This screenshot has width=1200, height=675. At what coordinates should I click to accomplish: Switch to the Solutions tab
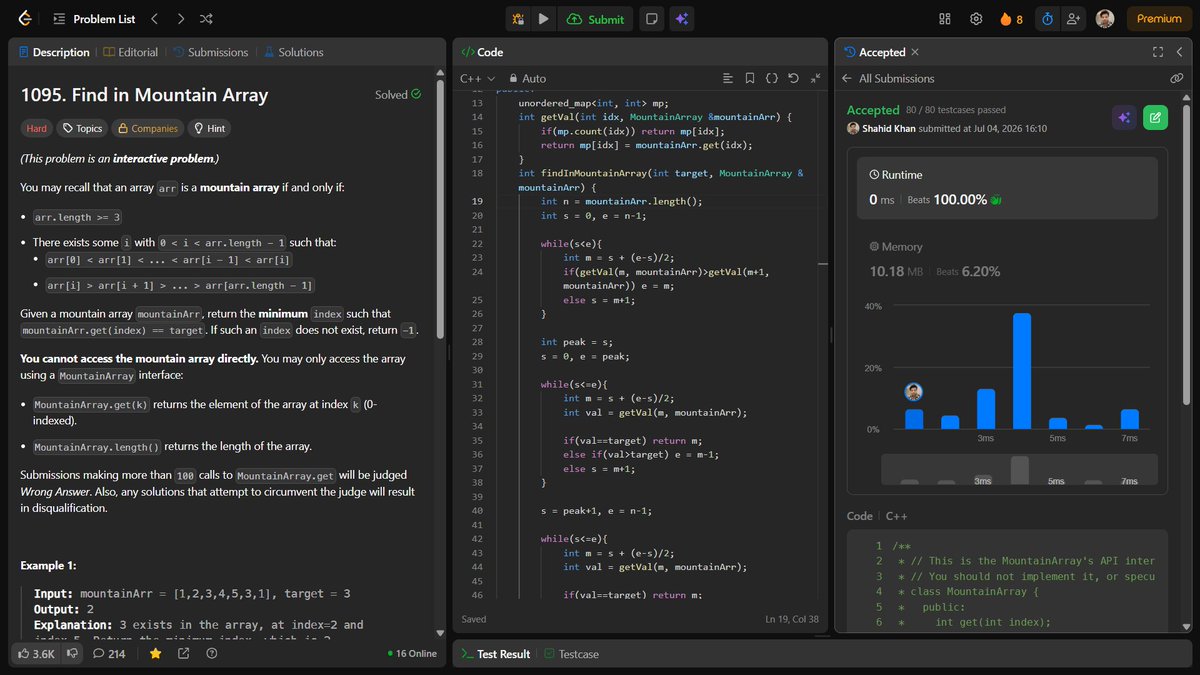(293, 52)
